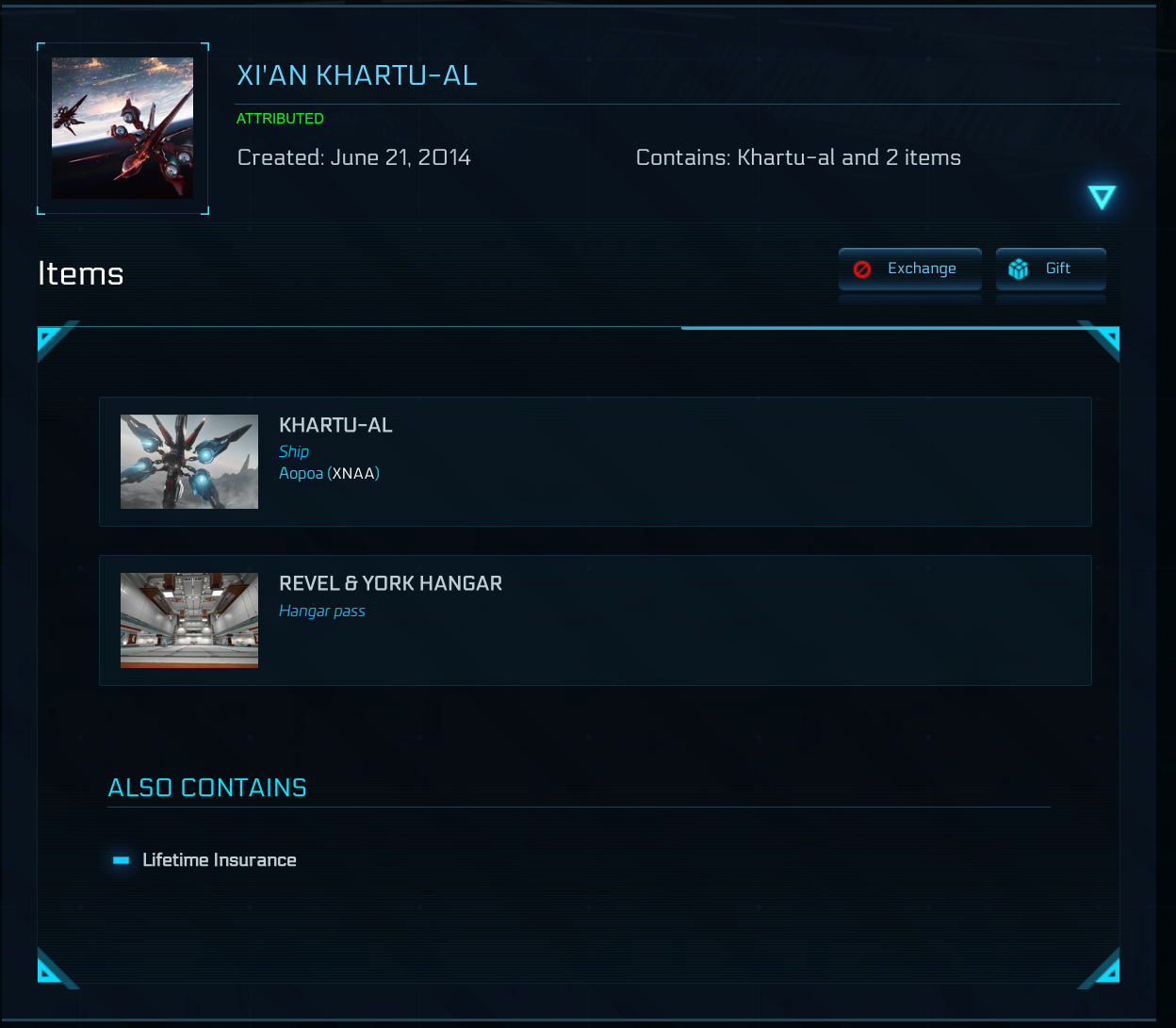Toggle the ATTRIBUTED status label

point(280,119)
